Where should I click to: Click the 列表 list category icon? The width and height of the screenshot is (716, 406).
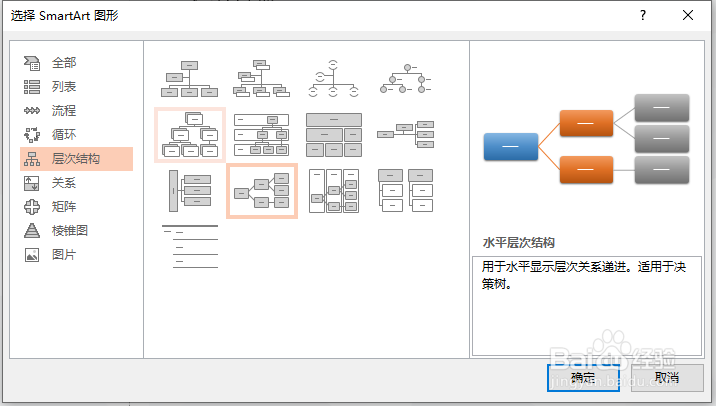32,87
